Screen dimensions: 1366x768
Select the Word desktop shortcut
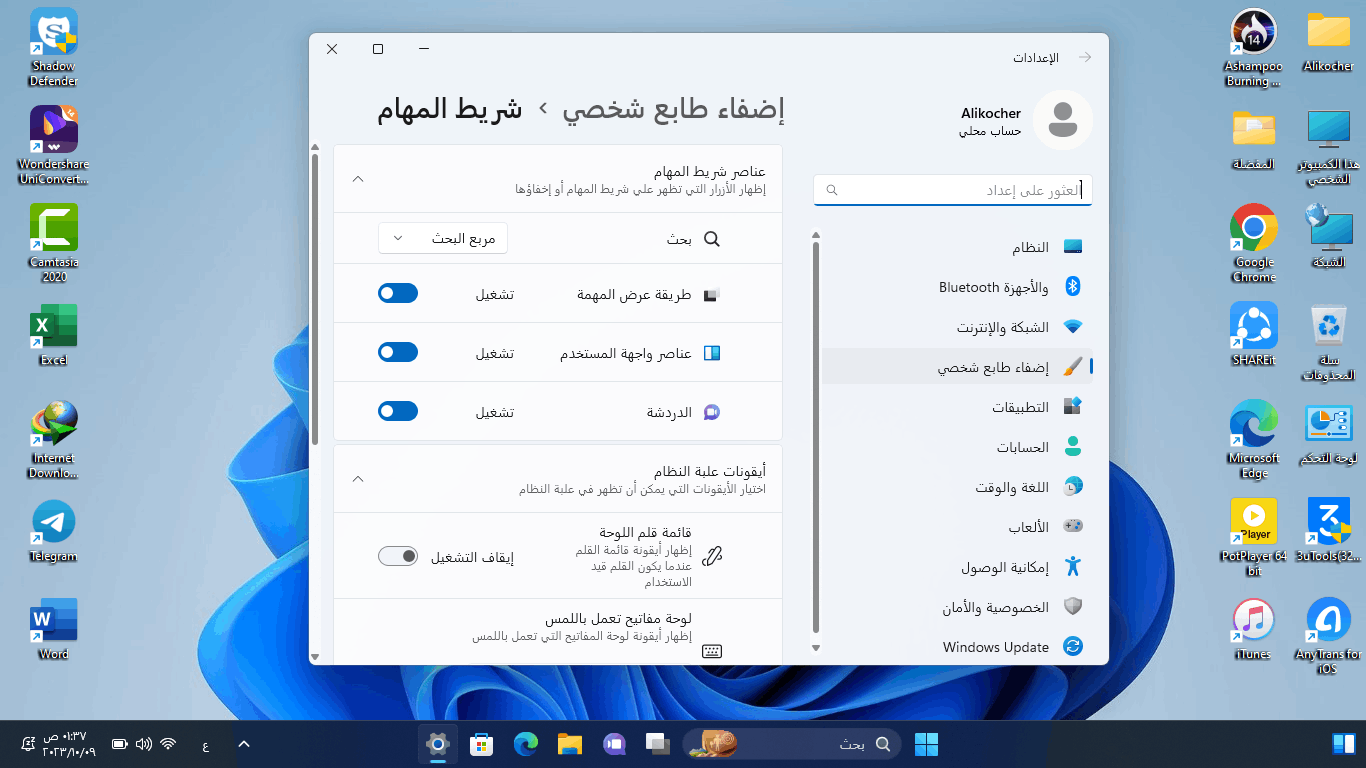54,629
